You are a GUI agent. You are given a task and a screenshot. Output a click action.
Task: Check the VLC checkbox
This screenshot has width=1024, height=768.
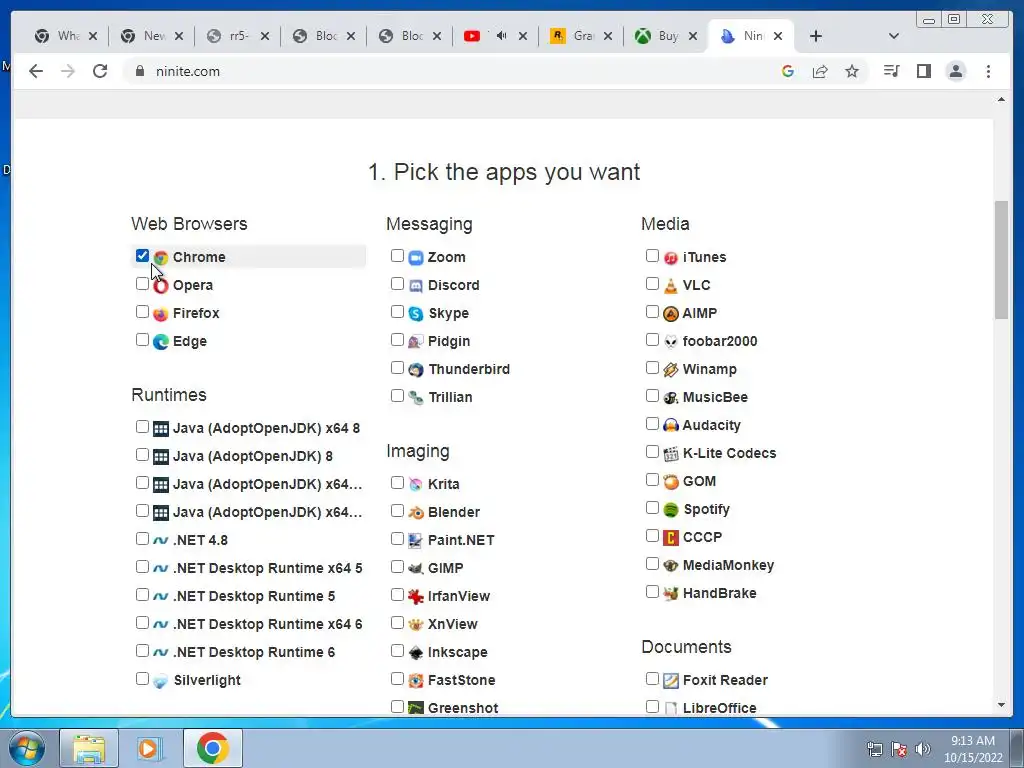click(652, 283)
